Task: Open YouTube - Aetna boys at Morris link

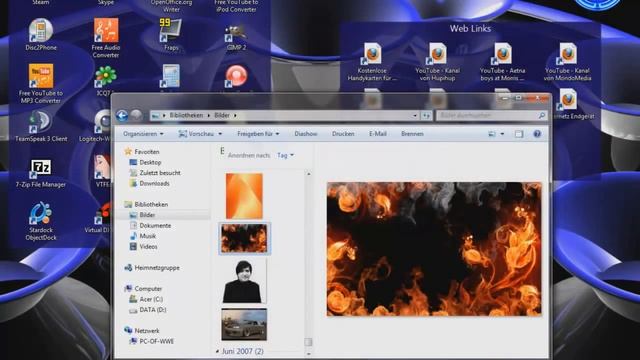Action: click(502, 62)
